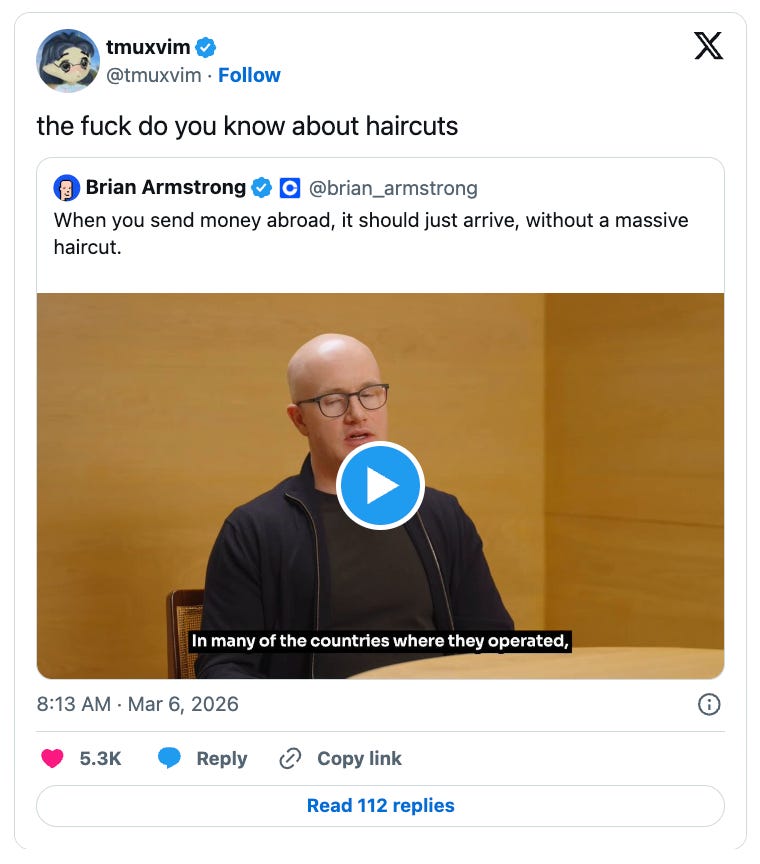Click the Reply text button
760x864 pixels.
coord(222,759)
